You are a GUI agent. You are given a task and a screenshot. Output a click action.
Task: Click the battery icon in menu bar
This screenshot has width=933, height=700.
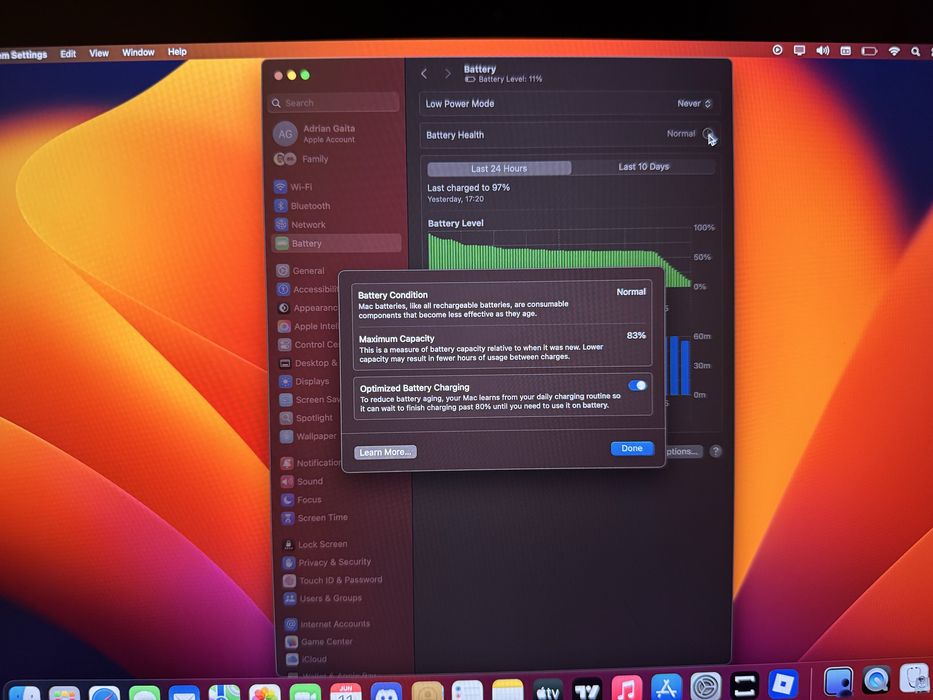tap(869, 51)
